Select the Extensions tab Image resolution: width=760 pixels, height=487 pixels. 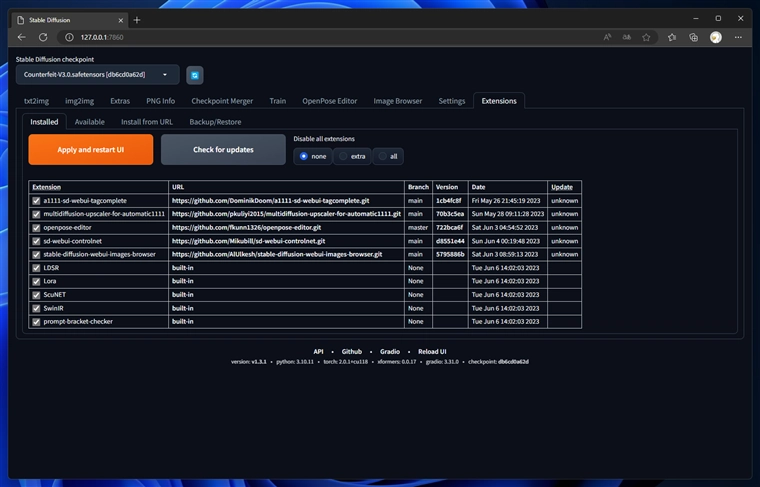click(x=499, y=101)
